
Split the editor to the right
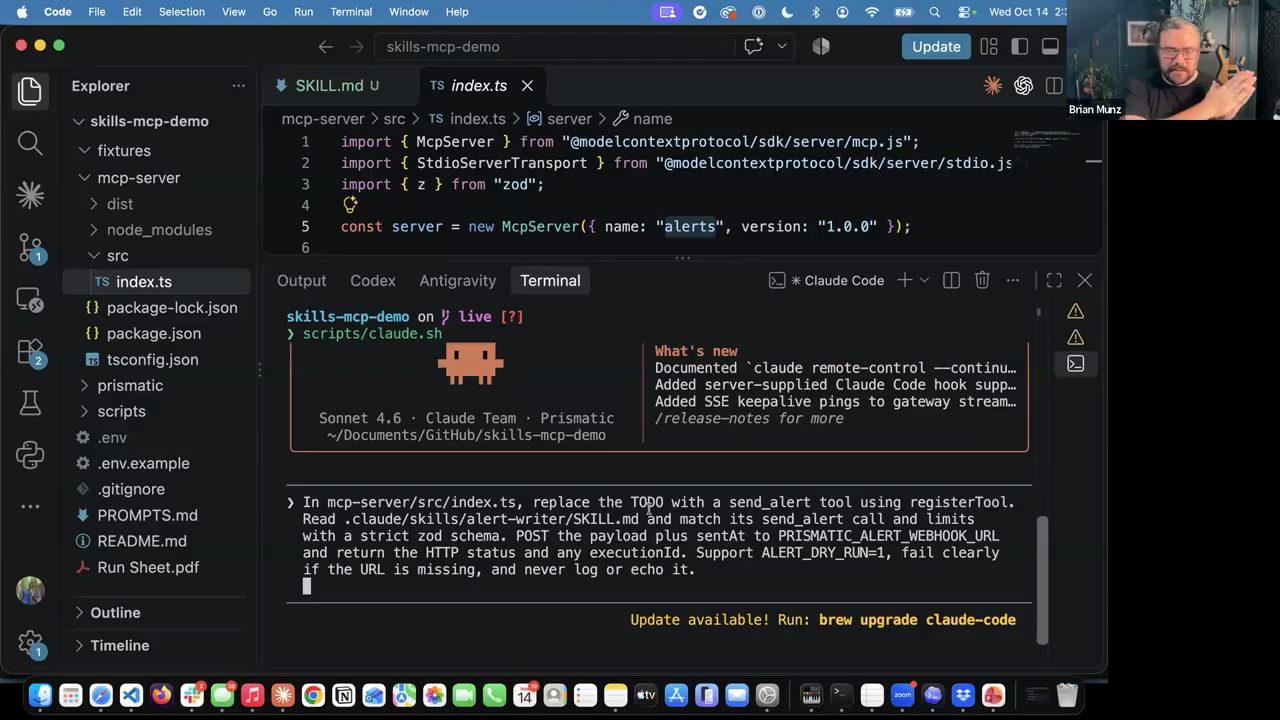1053,86
